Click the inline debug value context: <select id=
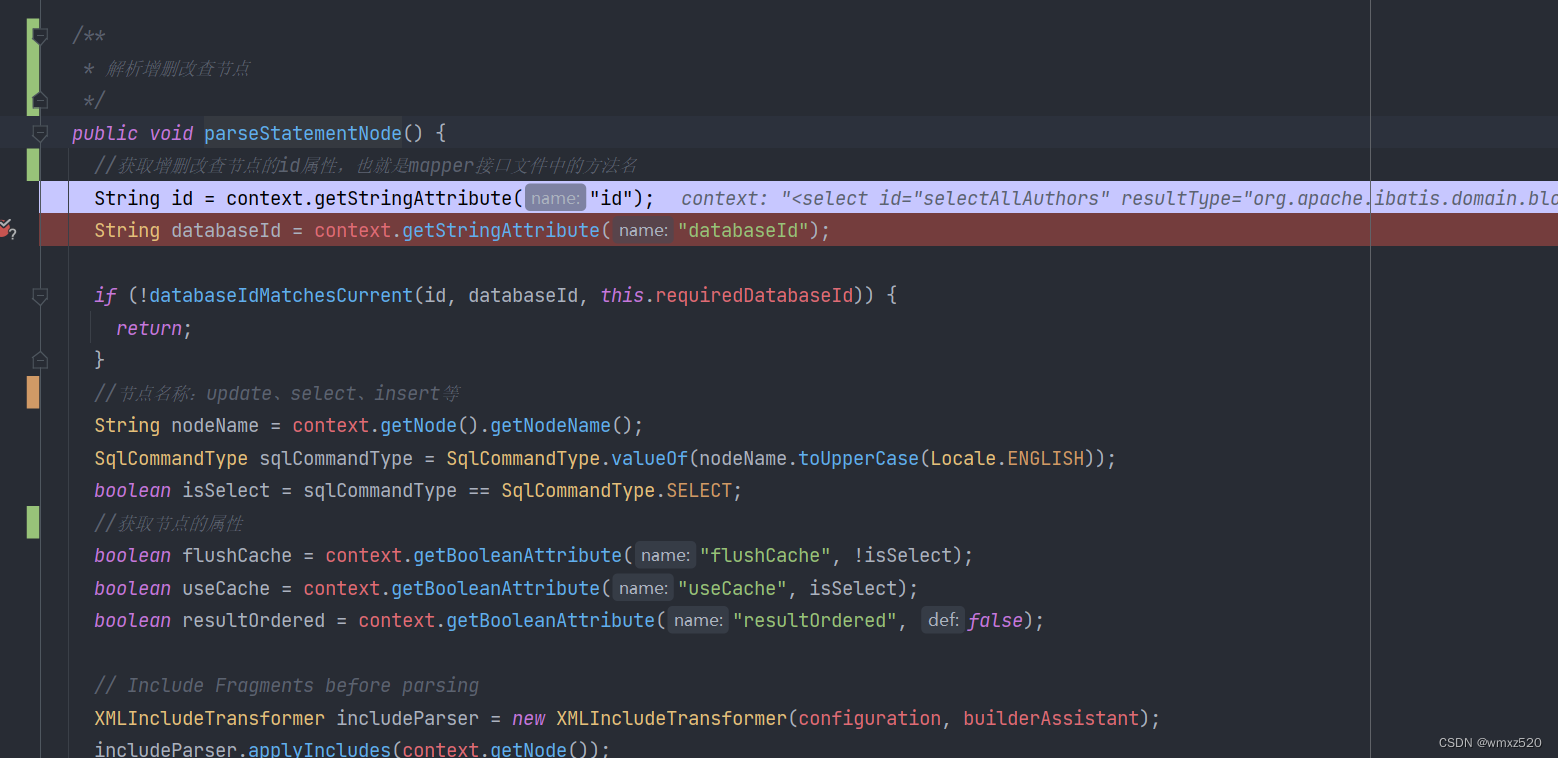Screen dimensions: 1558x758 pos(1118,198)
